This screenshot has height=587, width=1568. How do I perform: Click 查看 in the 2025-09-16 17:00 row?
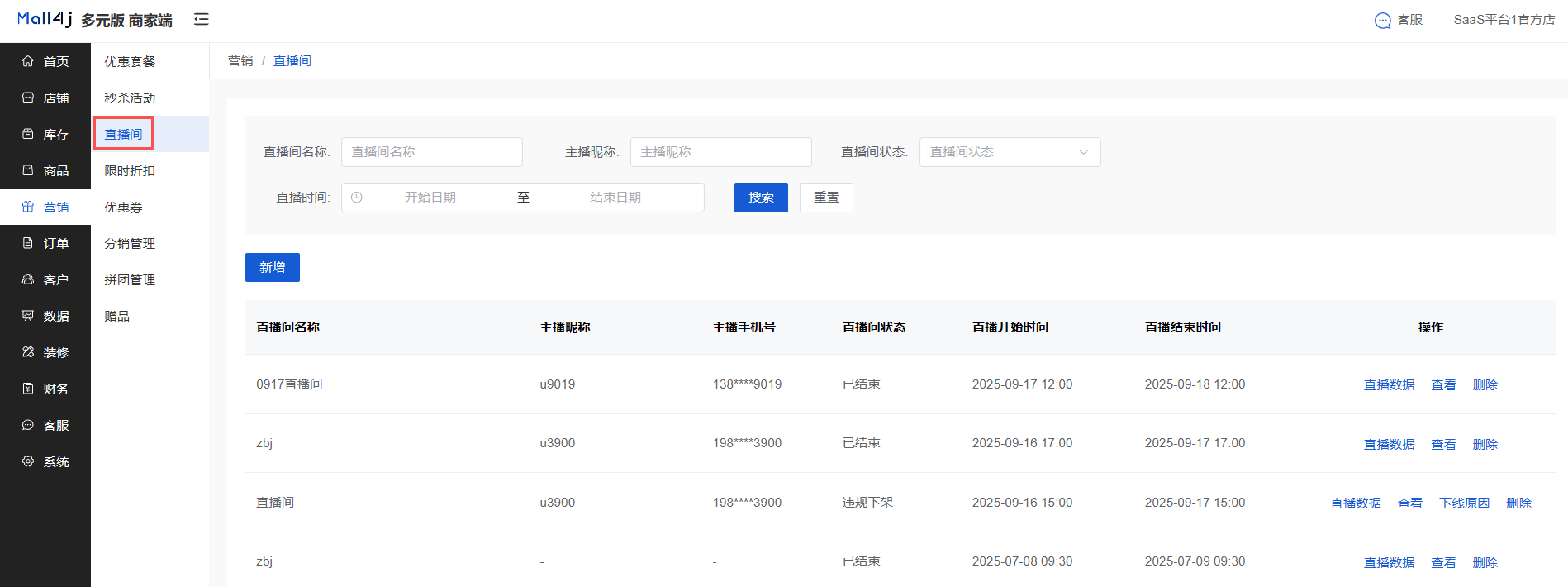1443,444
